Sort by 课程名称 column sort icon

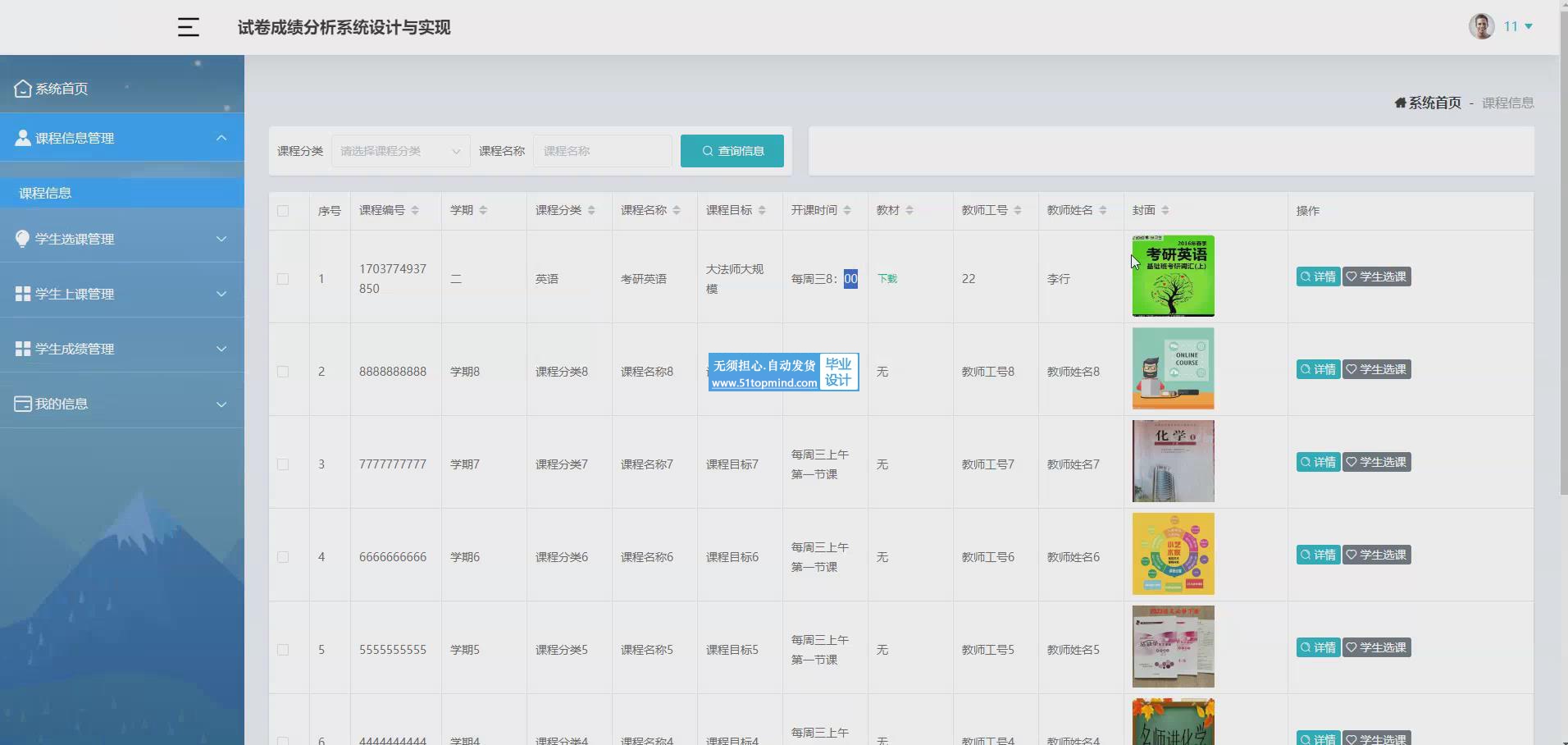677,211
